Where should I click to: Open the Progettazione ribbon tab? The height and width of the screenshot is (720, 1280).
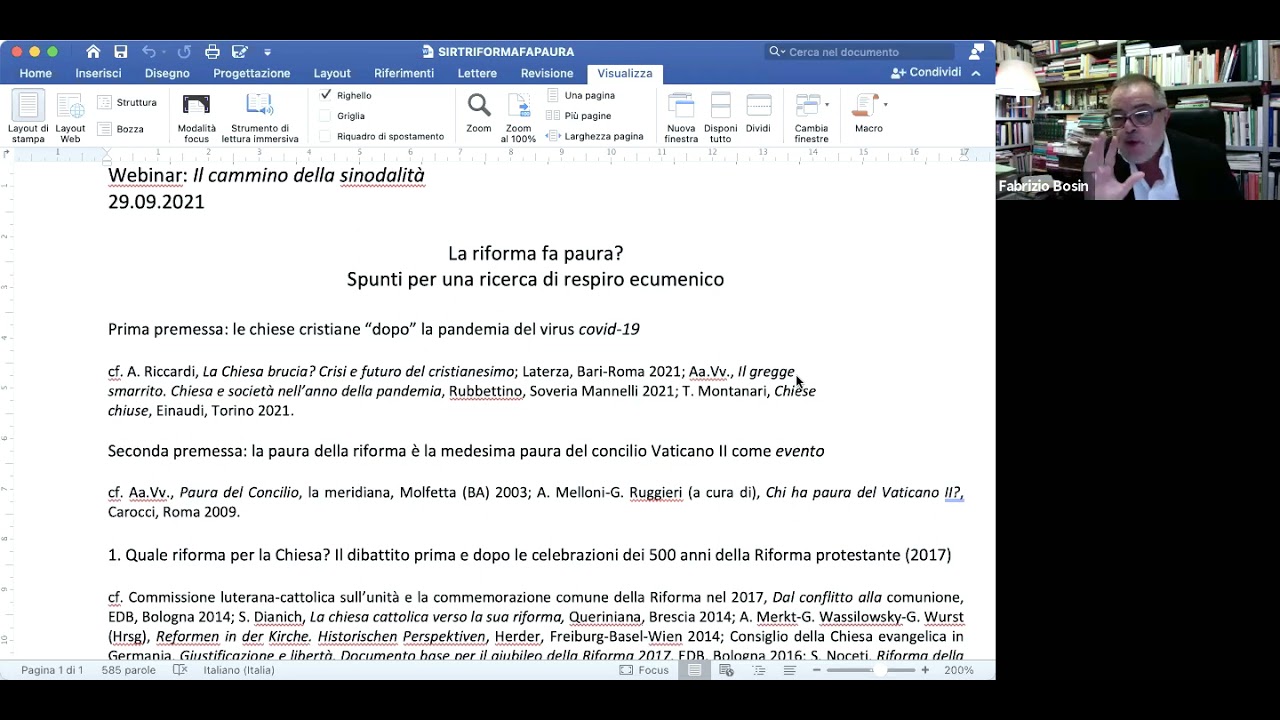(x=251, y=73)
